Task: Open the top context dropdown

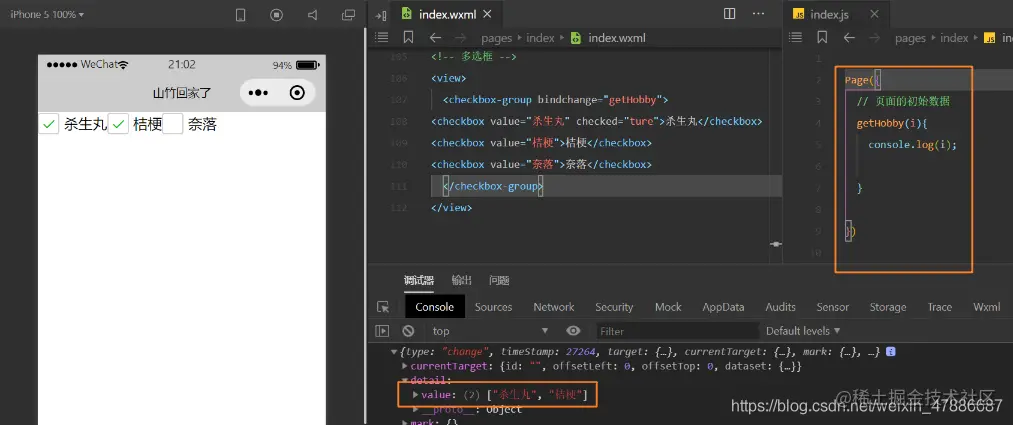Action: coord(490,331)
